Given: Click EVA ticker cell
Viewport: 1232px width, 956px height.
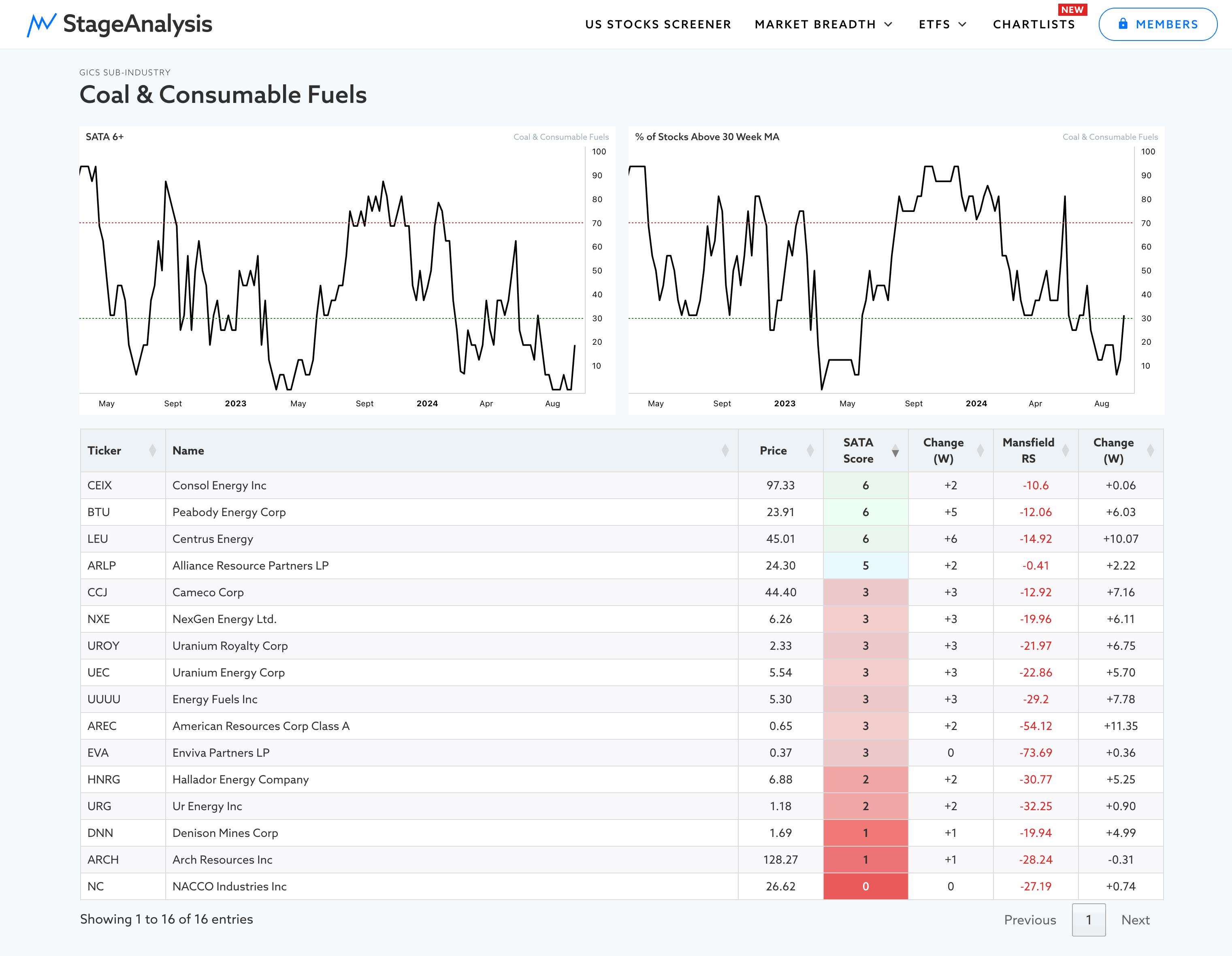Looking at the screenshot, I should point(123,753).
